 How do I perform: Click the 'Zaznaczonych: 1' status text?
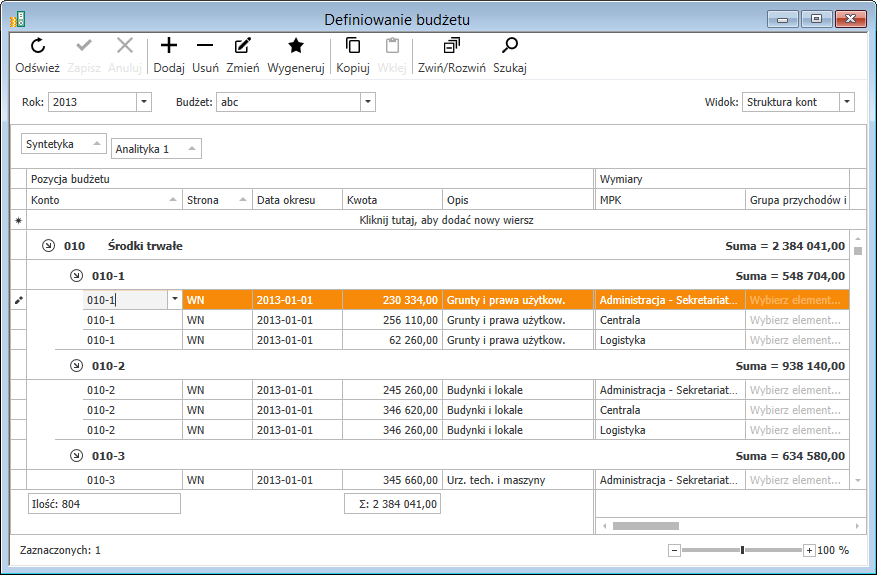[60, 550]
